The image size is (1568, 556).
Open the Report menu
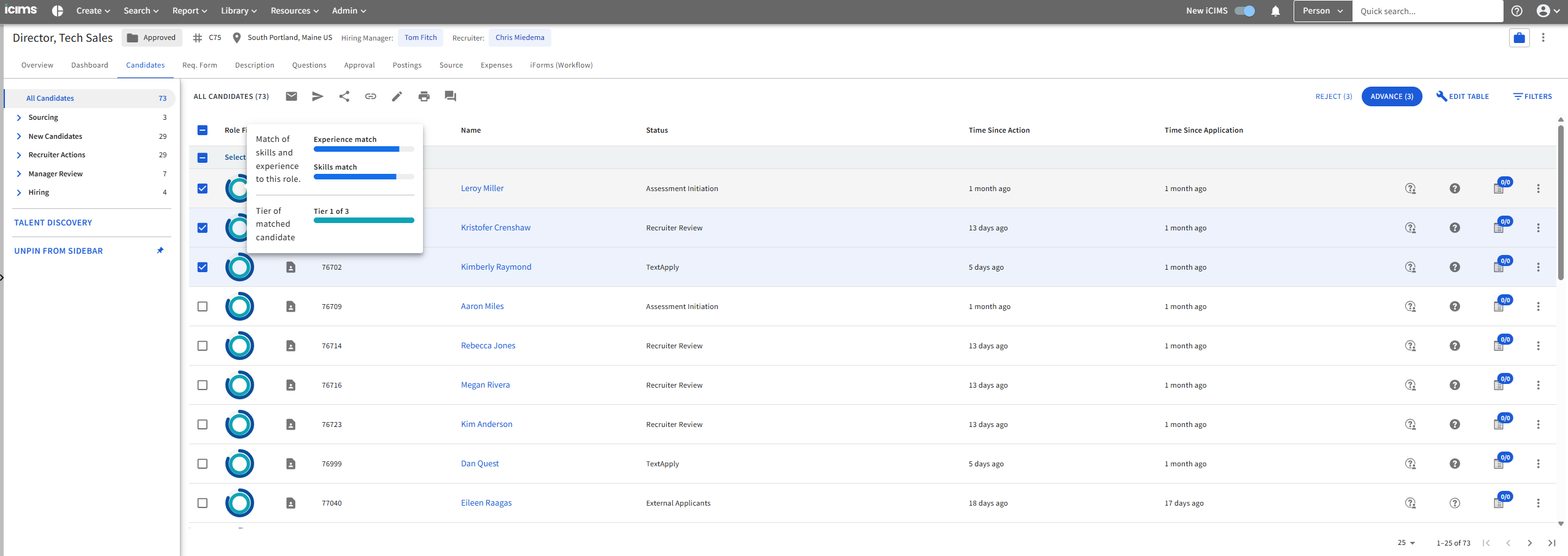coord(189,11)
